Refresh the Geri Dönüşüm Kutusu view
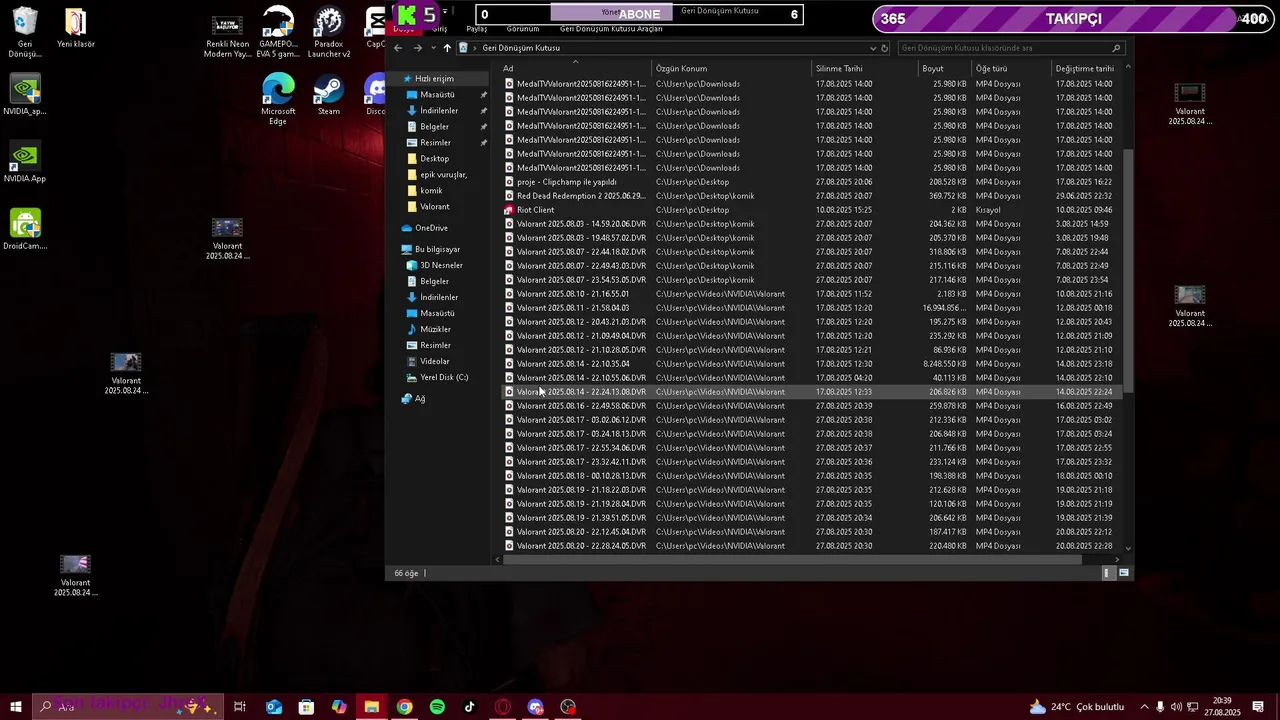 pos(884,48)
